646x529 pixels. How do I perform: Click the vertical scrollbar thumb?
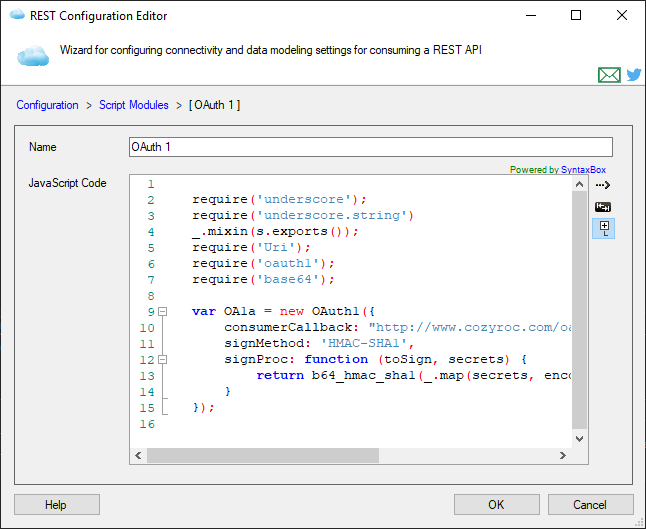pyautogui.click(x=579, y=310)
